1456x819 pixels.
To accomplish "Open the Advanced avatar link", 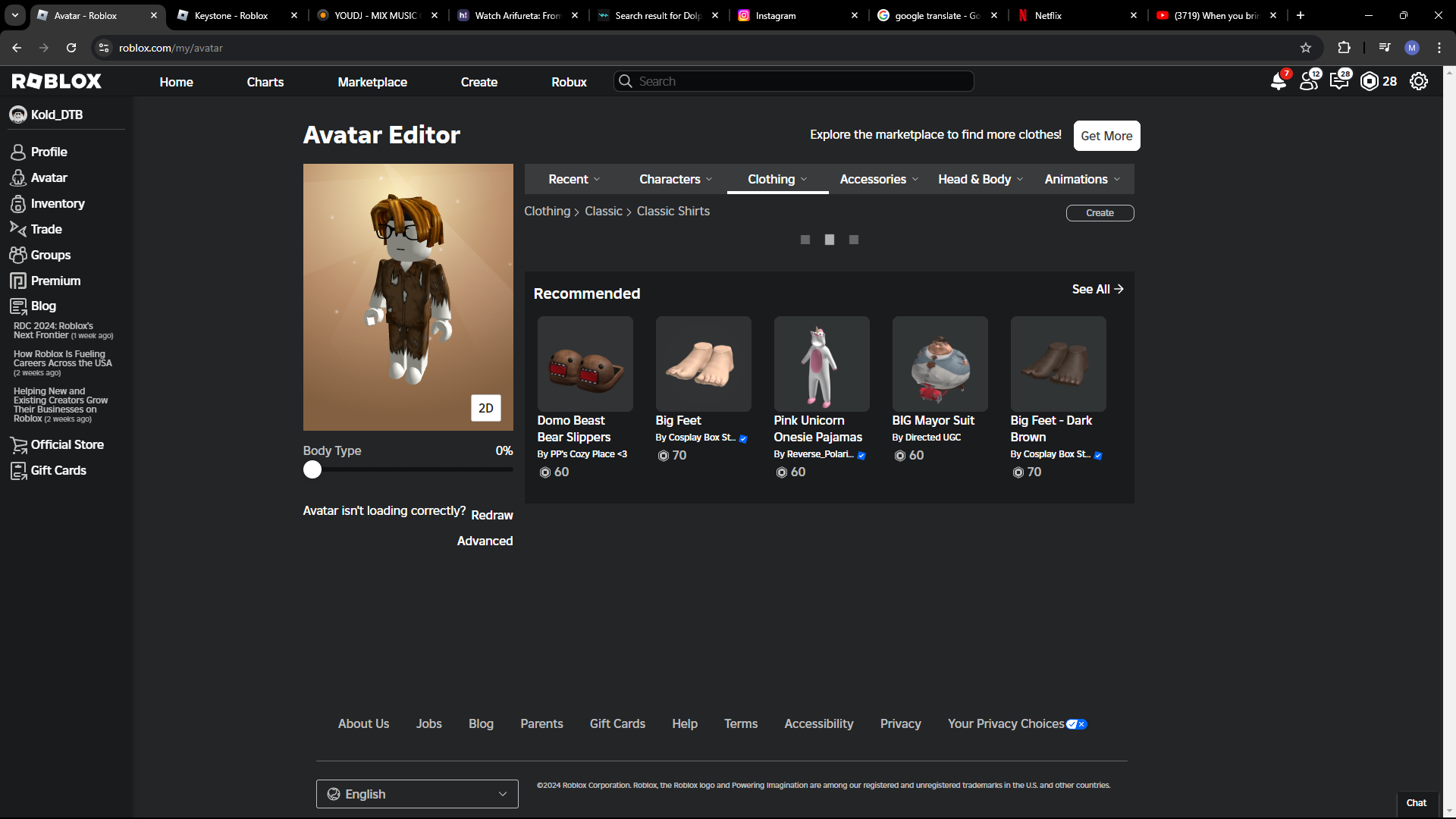I will tap(485, 541).
